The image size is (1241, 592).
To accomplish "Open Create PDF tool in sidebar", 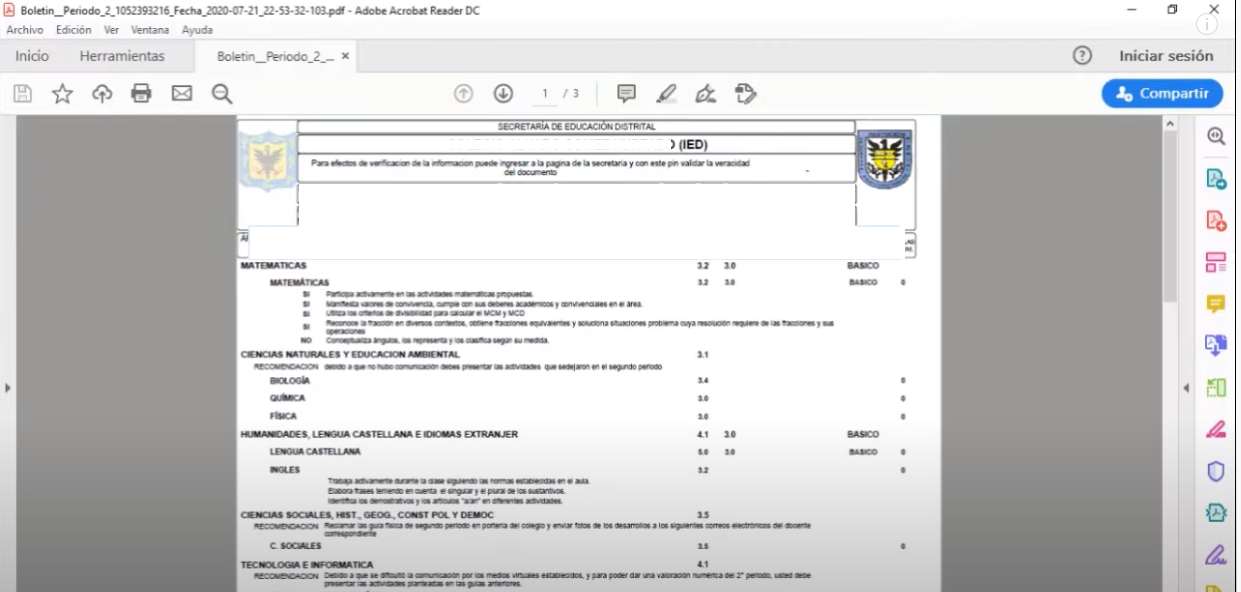I will click(1216, 221).
